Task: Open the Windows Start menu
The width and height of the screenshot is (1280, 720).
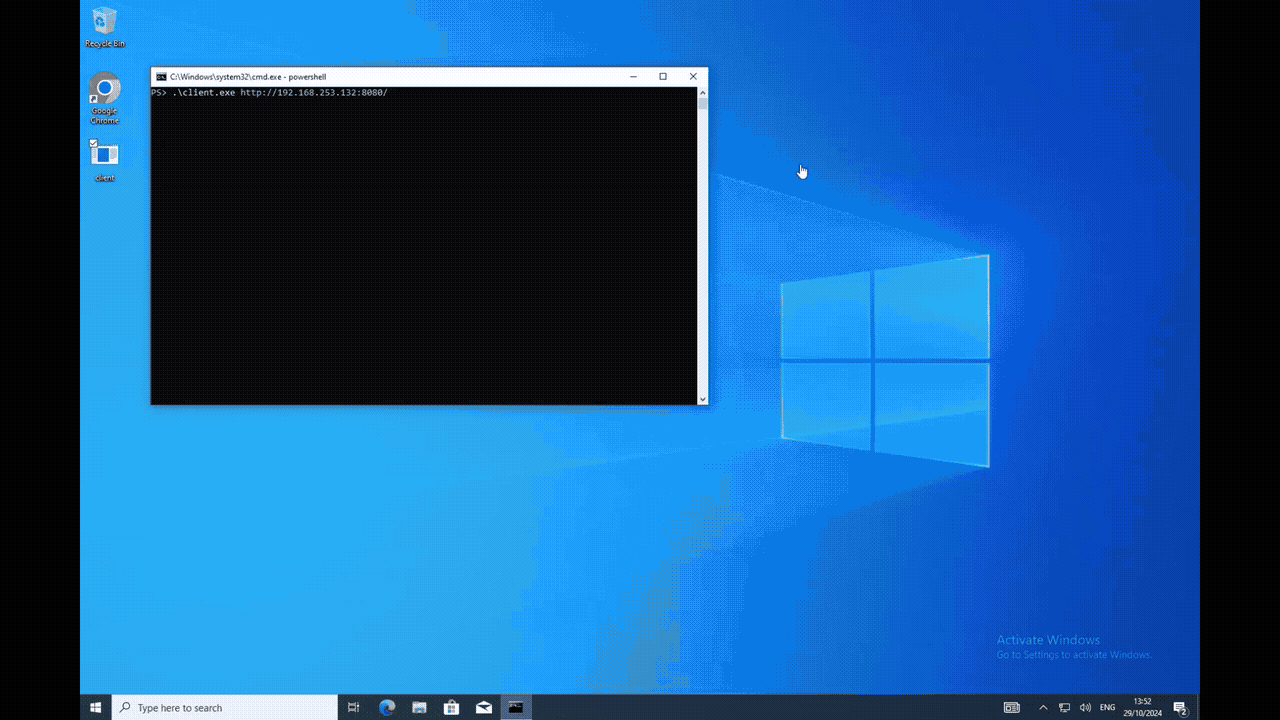Action: (x=96, y=707)
